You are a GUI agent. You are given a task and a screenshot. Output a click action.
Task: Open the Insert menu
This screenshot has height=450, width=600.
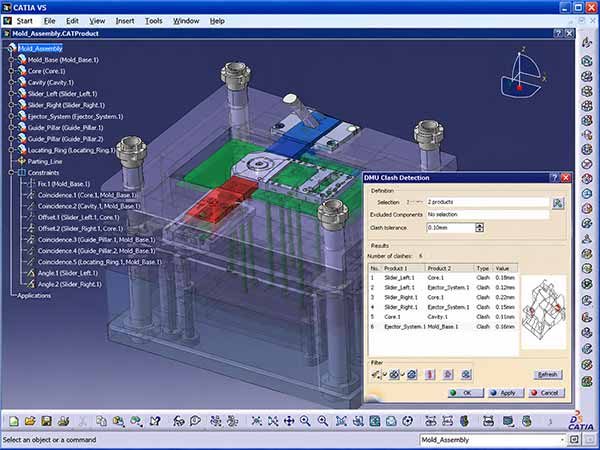pos(125,21)
